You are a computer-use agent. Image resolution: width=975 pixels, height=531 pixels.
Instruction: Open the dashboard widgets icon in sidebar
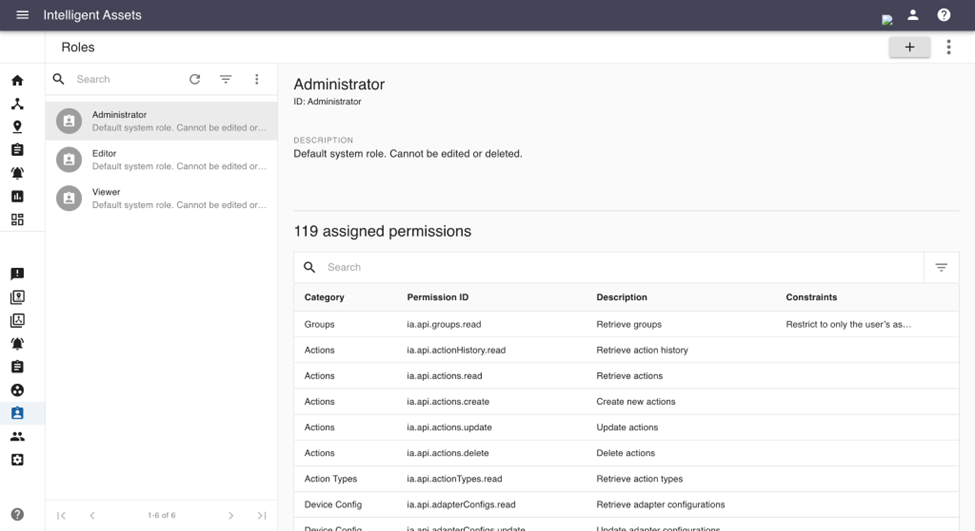coord(17,220)
